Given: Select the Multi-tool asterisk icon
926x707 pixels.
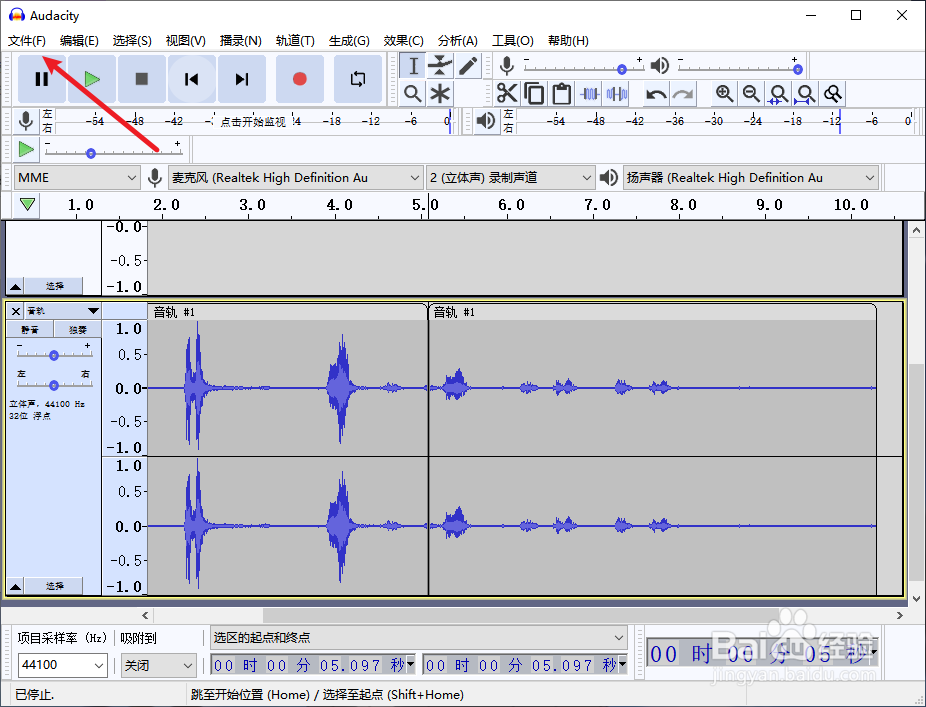Looking at the screenshot, I should point(440,93).
